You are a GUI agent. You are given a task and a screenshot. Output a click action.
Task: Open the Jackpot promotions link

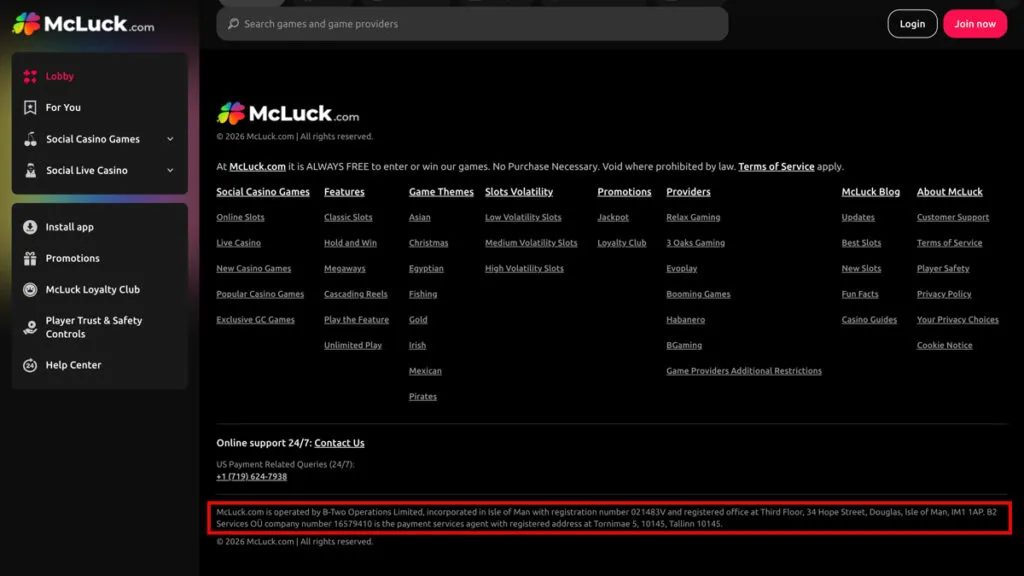pyautogui.click(x=613, y=217)
